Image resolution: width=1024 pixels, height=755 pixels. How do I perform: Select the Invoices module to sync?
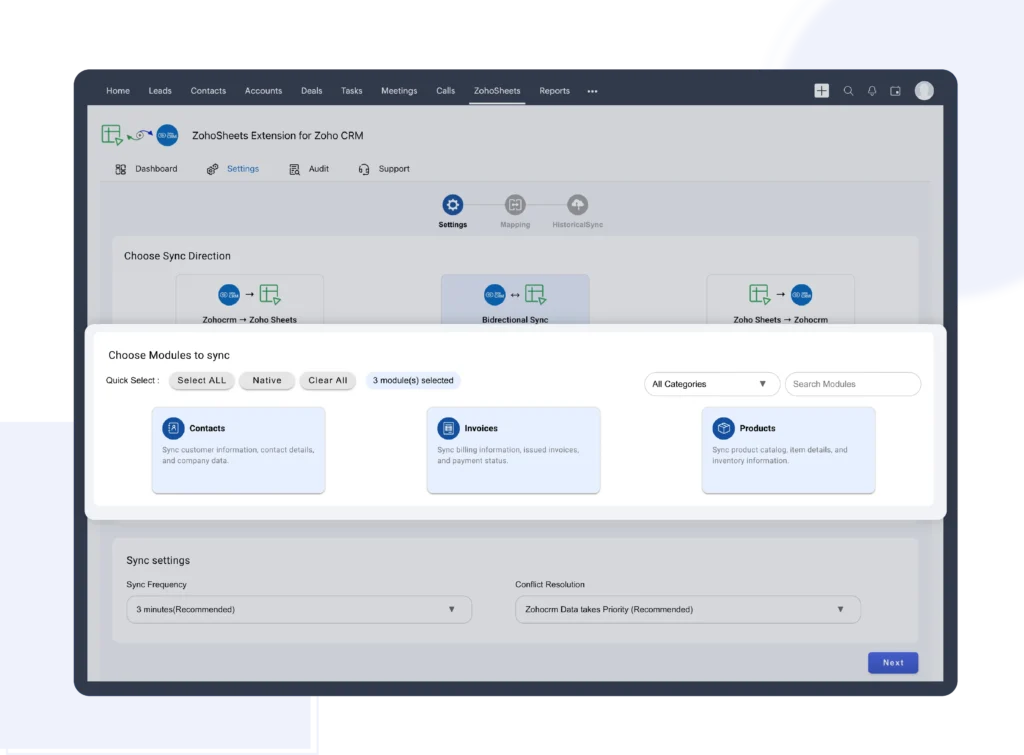tap(513, 450)
